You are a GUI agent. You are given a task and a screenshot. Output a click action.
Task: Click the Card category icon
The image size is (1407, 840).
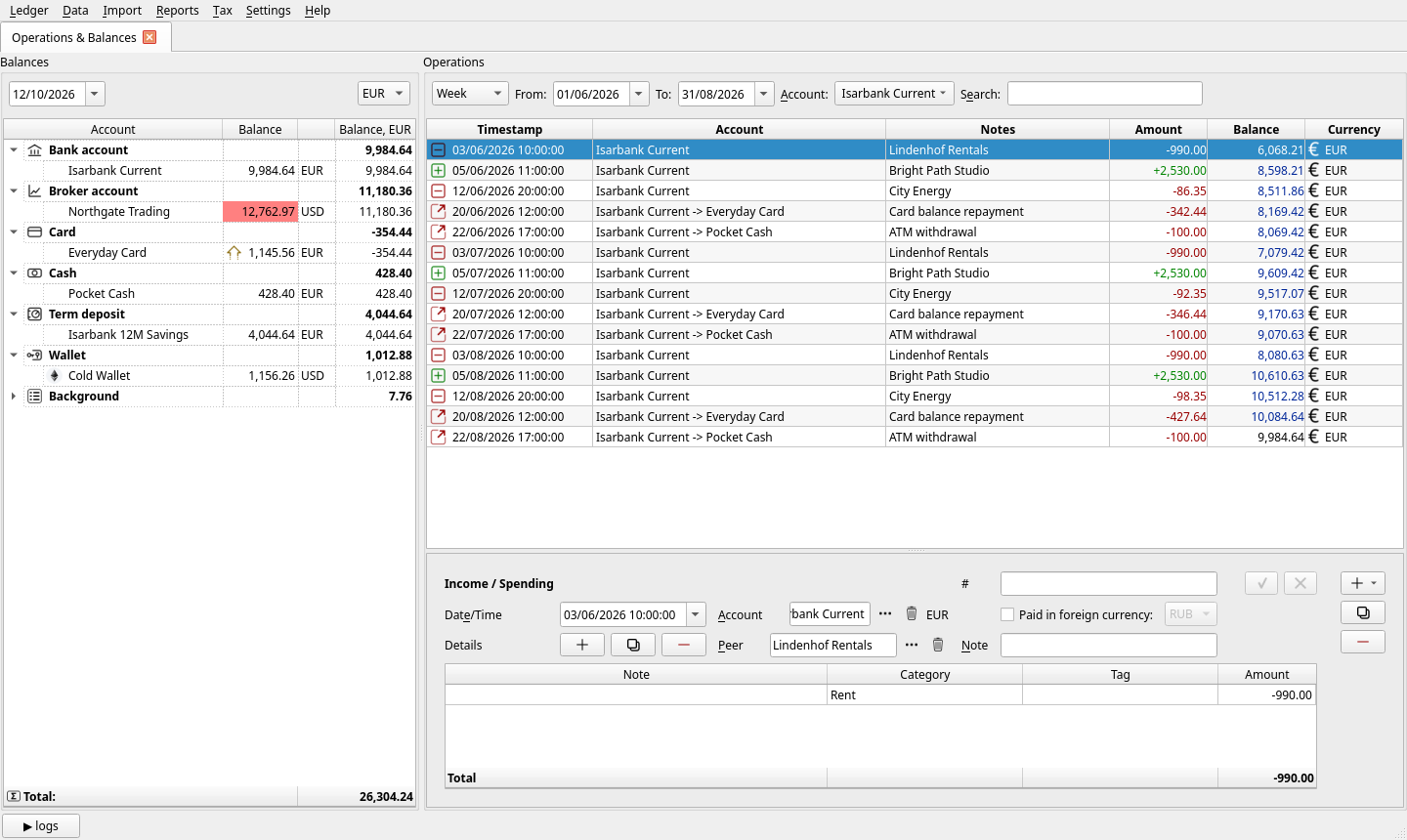click(34, 232)
